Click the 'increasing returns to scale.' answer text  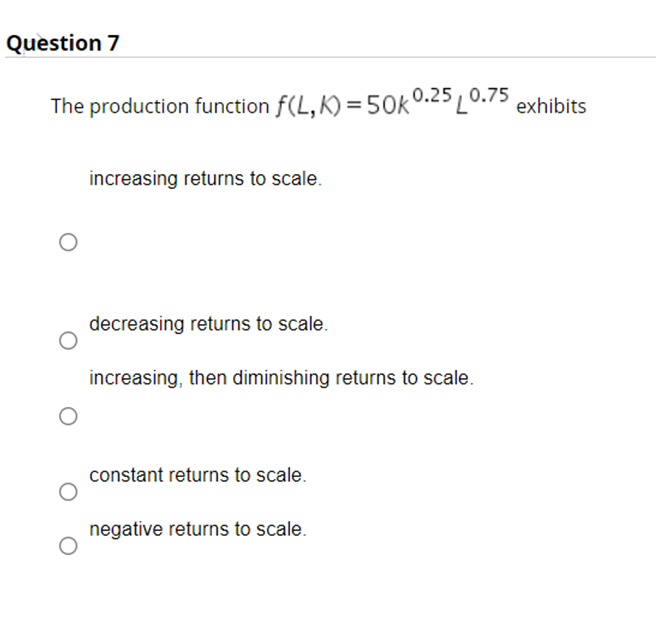(205, 179)
